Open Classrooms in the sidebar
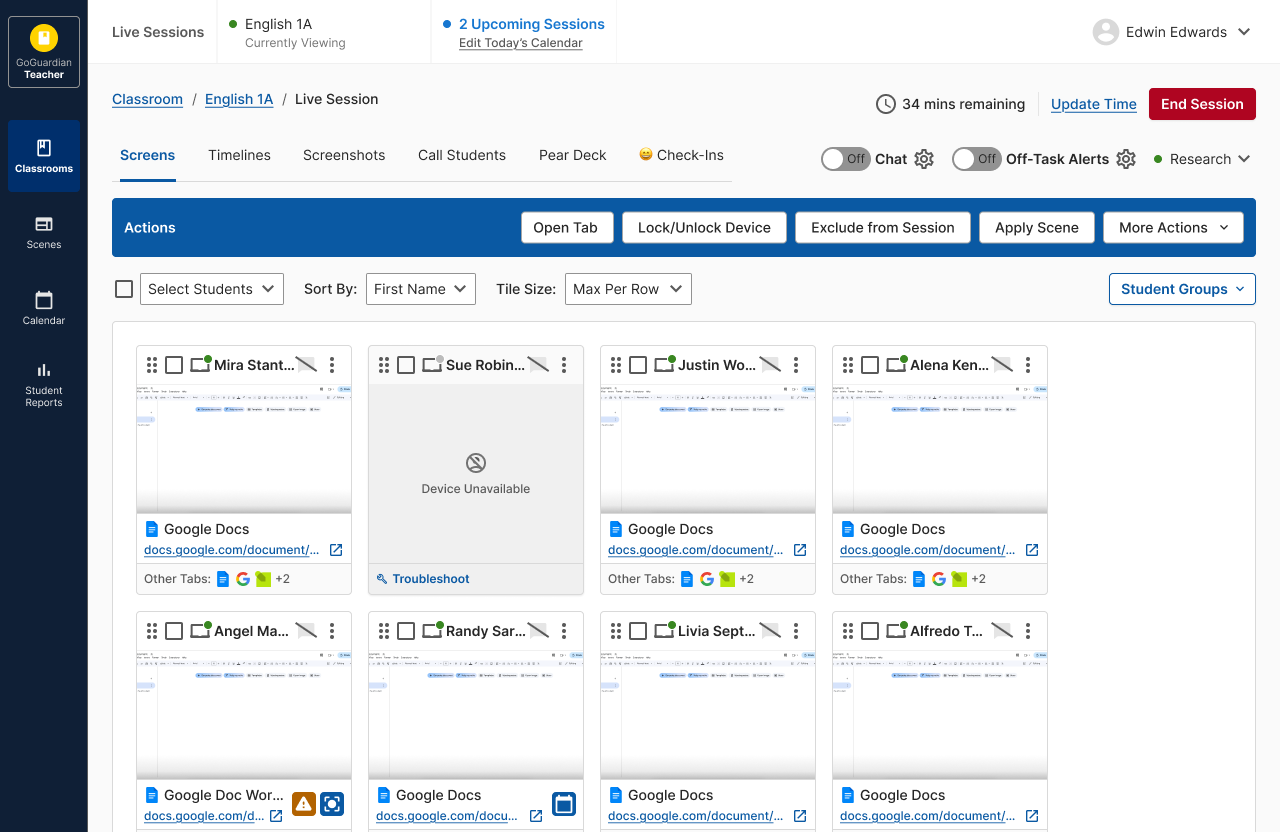The height and width of the screenshot is (832, 1280). [44, 156]
